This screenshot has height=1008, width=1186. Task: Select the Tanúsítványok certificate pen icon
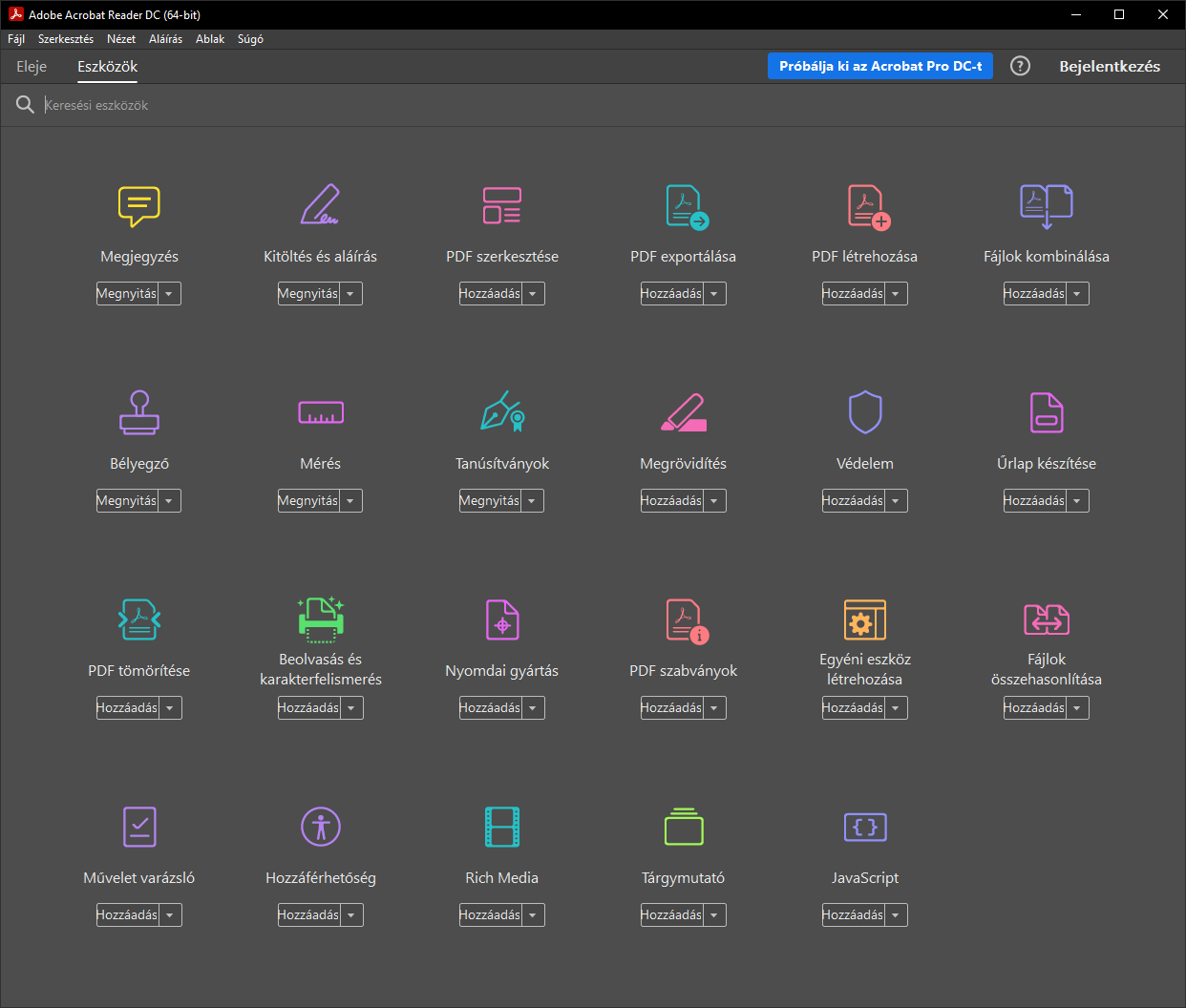pos(502,411)
